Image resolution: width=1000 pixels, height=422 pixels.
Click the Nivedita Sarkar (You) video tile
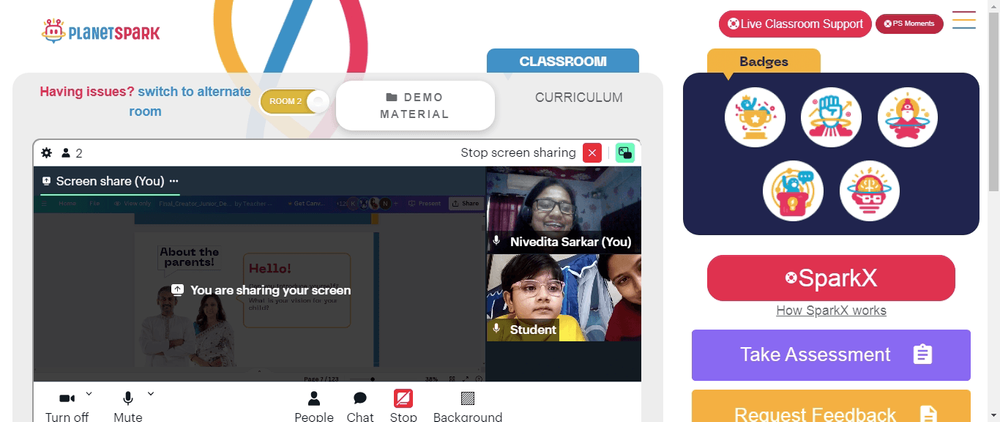click(564, 210)
